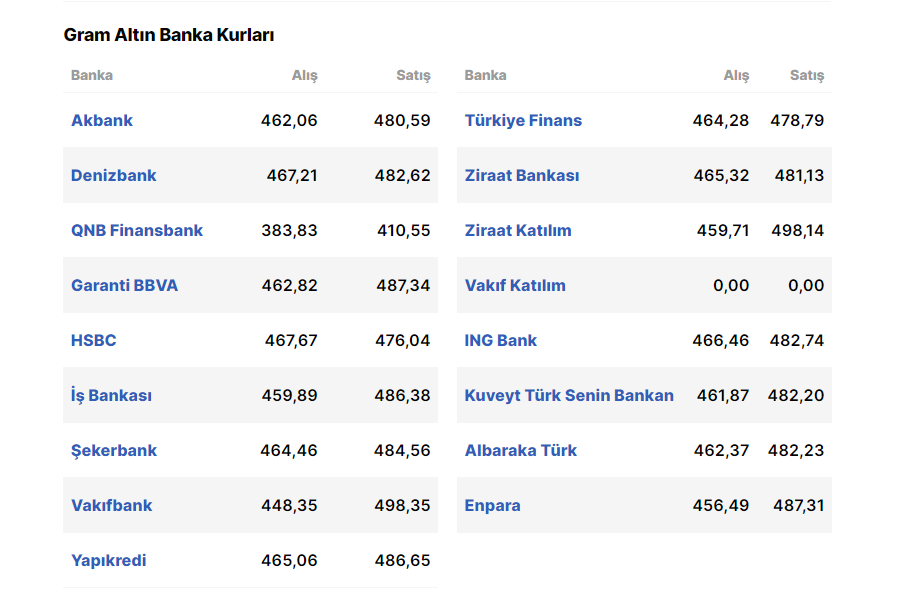Select the QNB Finansbank link
916x594 pixels.
point(137,230)
